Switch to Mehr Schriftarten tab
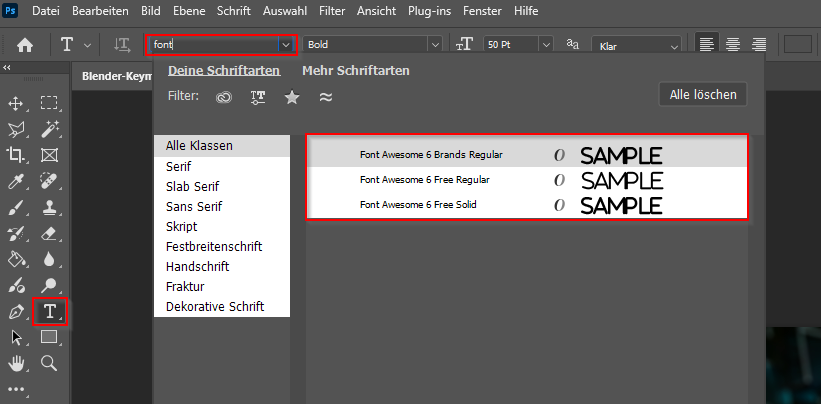821x404 pixels. pos(356,71)
